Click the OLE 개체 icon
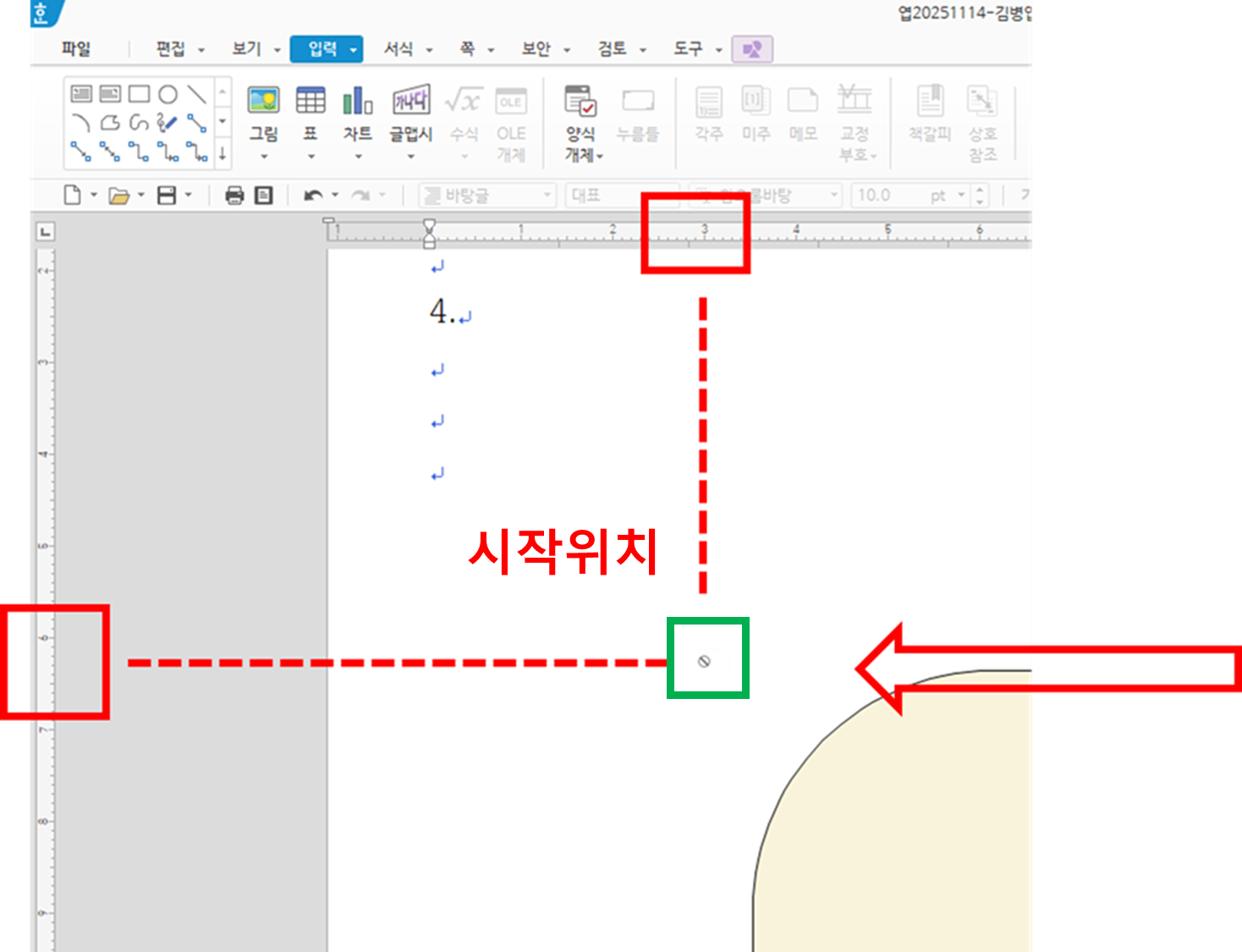This screenshot has width=1242, height=952. pos(511,101)
